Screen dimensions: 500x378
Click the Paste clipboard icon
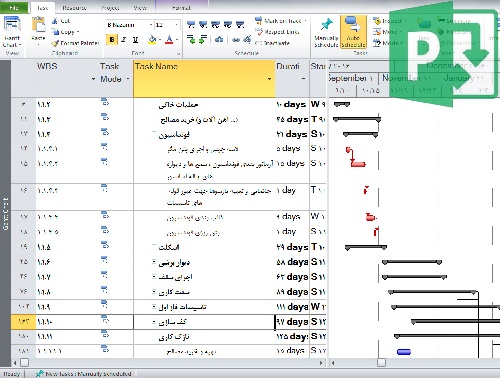[38, 25]
